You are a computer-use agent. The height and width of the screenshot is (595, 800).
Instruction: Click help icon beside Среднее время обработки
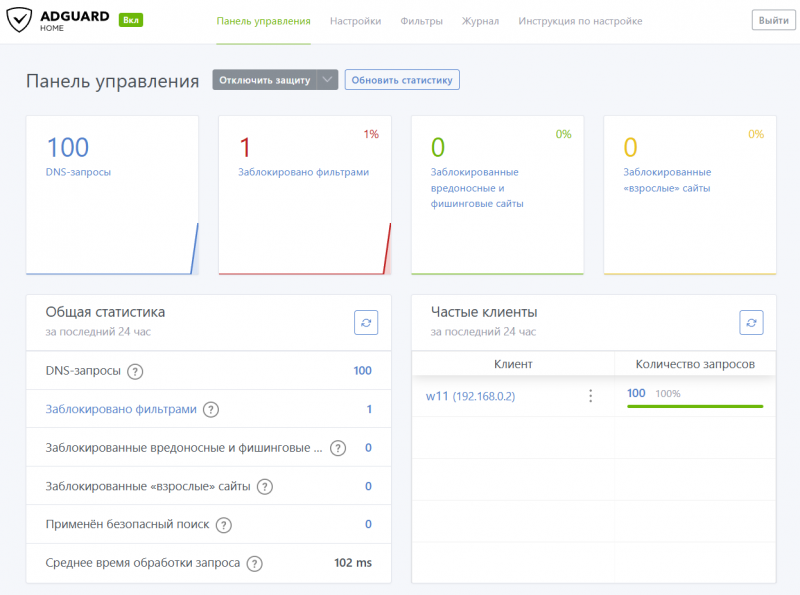click(254, 563)
